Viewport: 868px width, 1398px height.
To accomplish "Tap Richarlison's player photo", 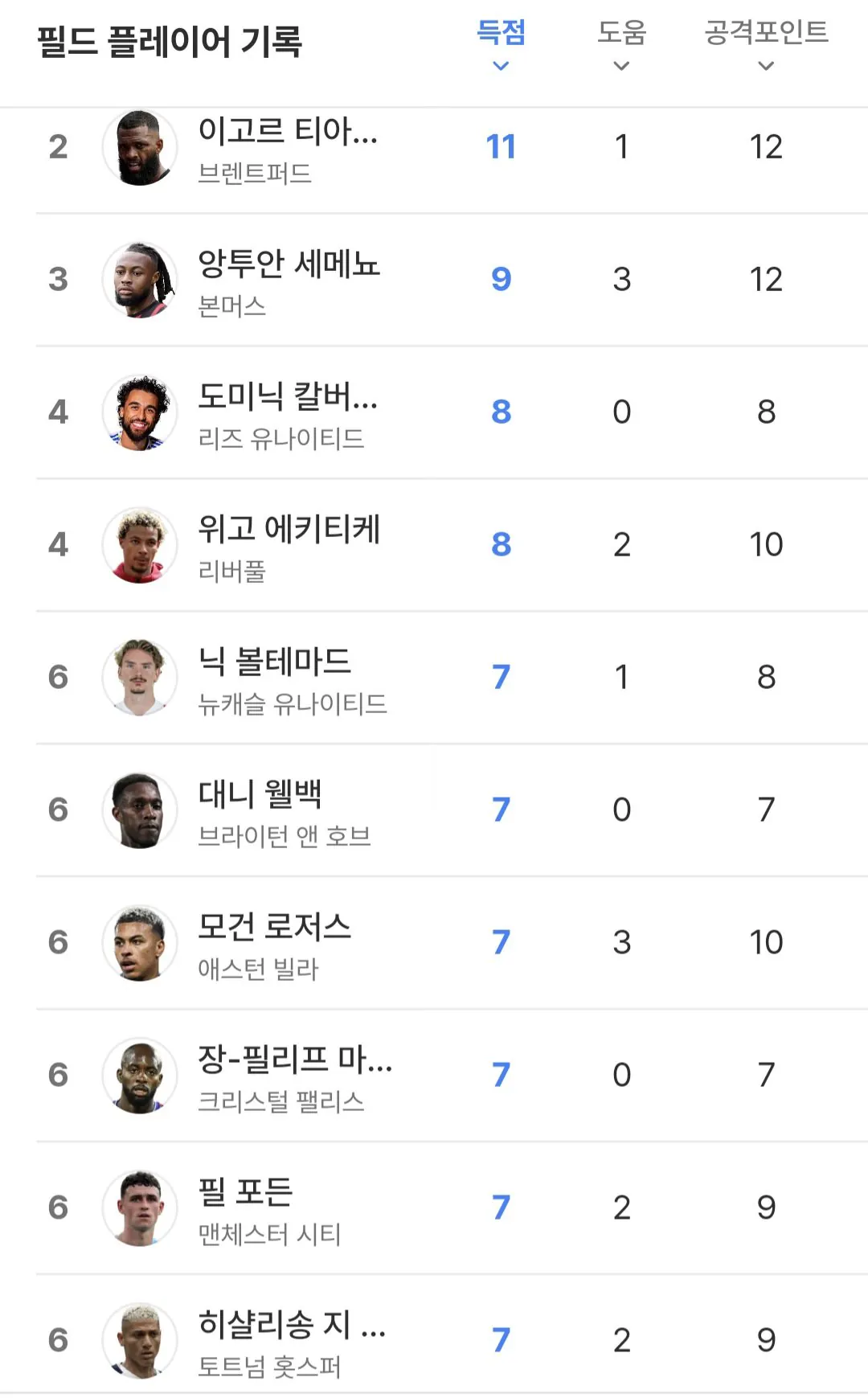I will click(140, 1341).
